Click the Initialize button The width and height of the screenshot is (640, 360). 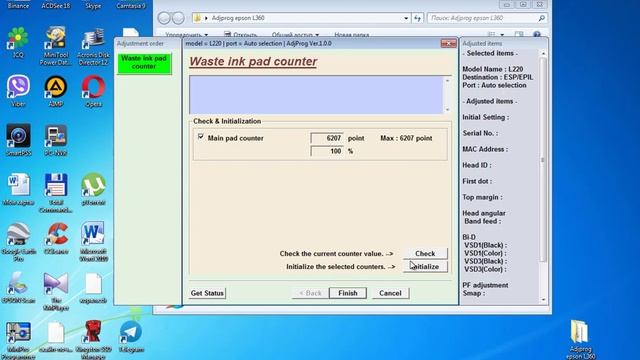tap(425, 267)
